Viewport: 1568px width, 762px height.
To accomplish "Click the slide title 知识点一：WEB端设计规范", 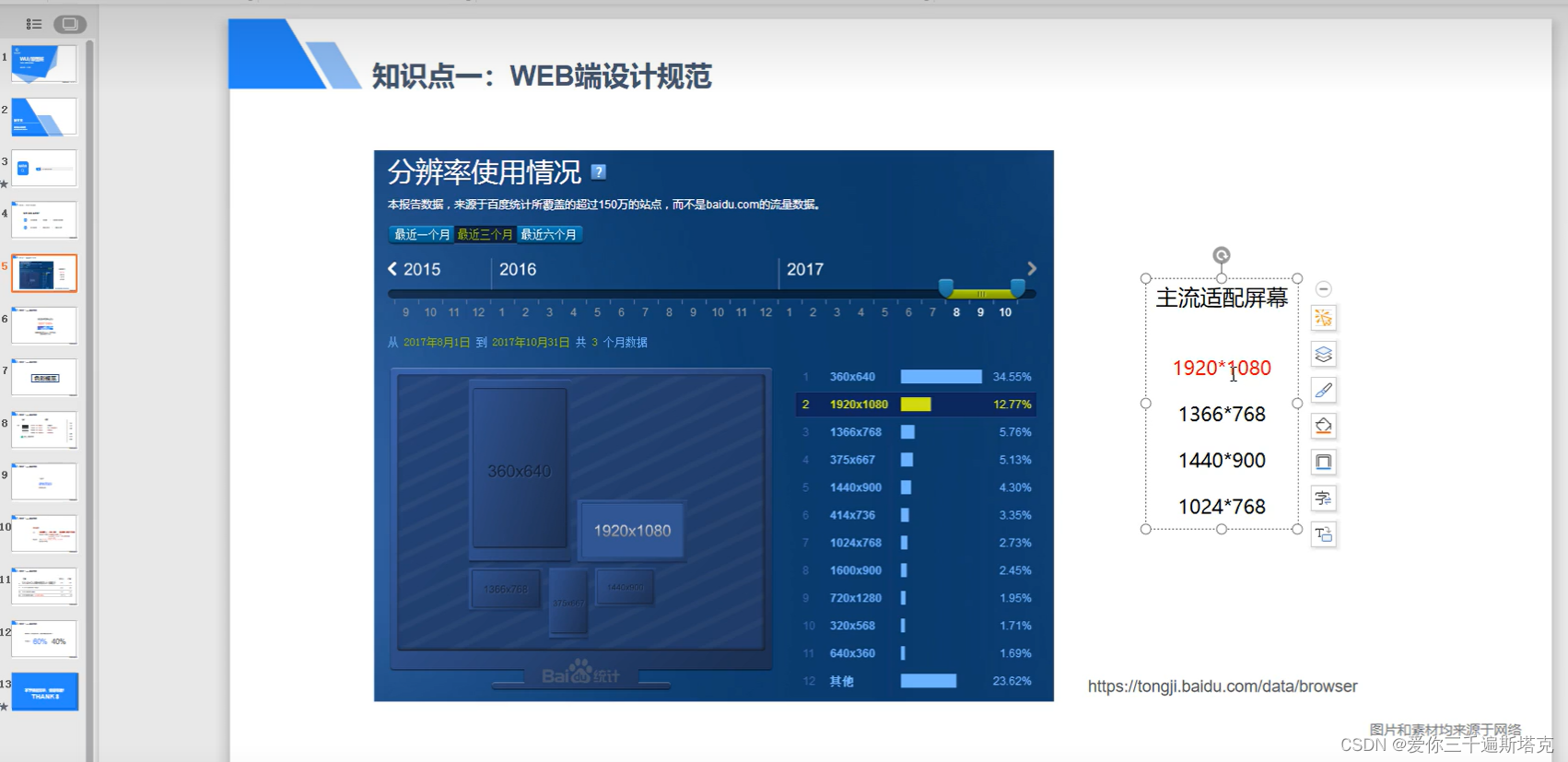I will click(542, 76).
